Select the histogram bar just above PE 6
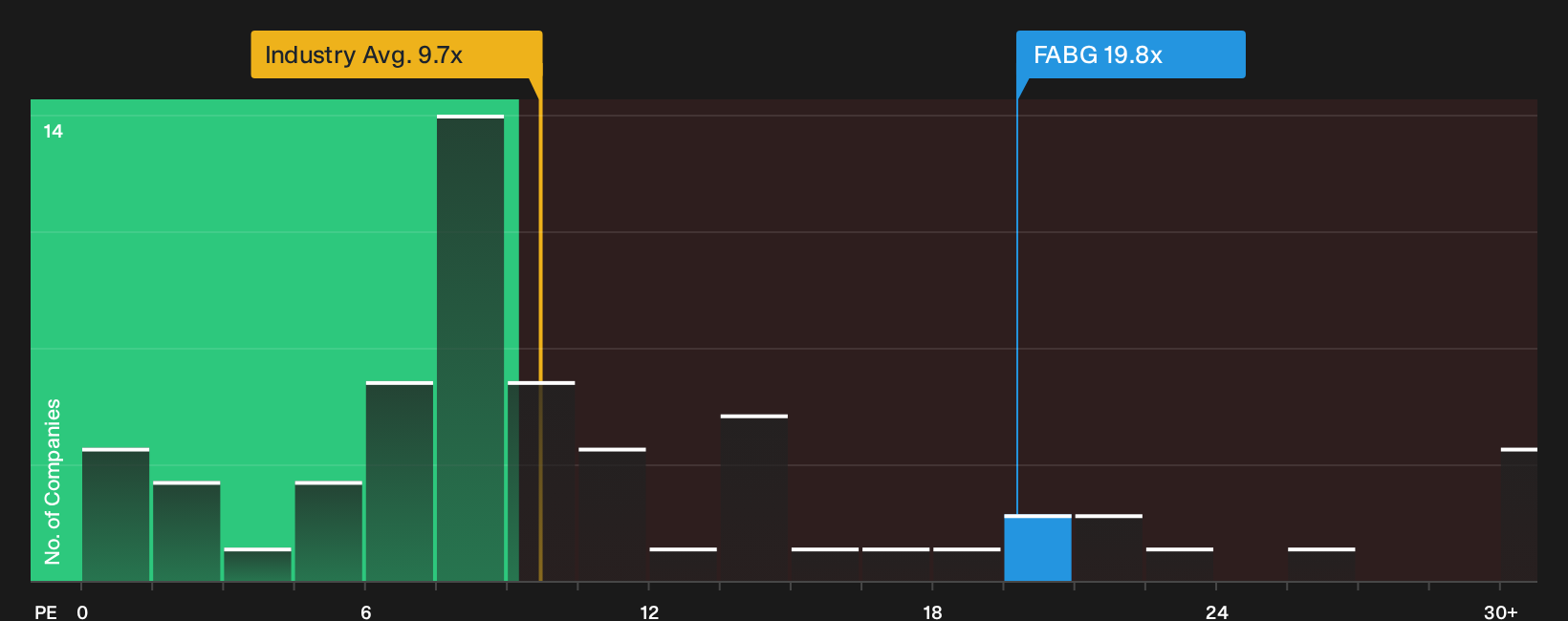The image size is (1568, 621). 400,481
